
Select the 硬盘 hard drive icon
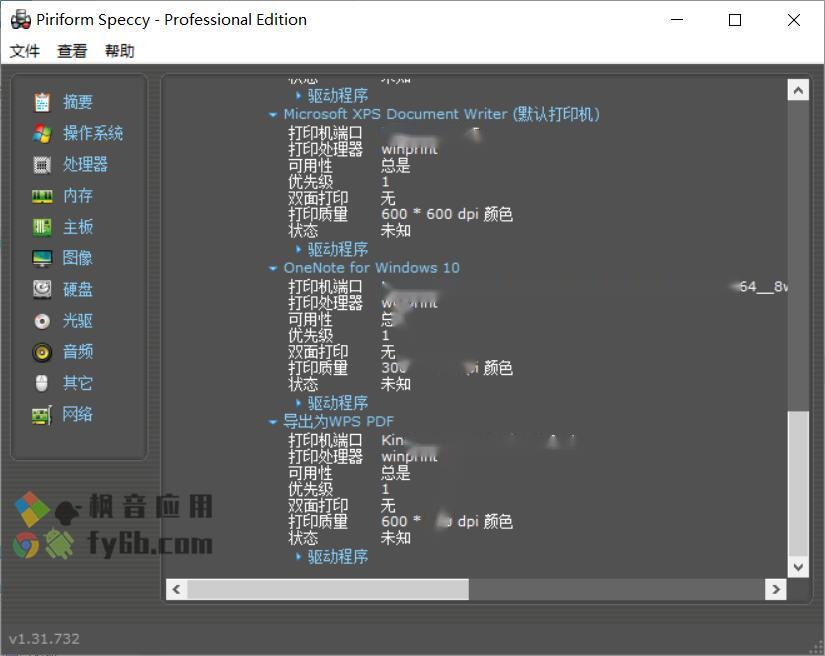(x=42, y=289)
